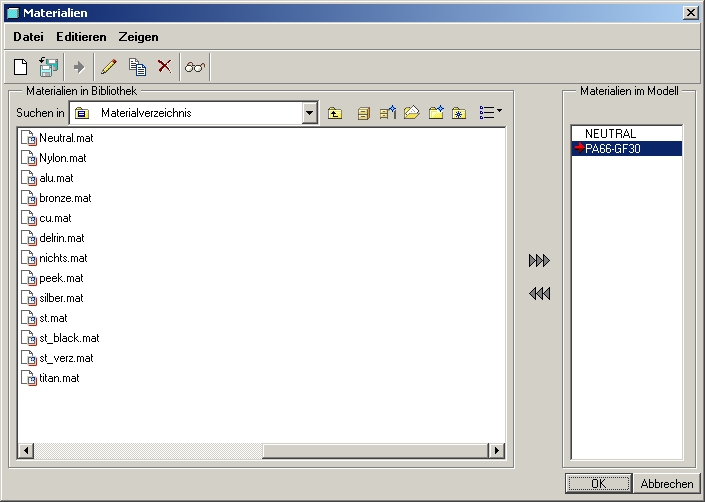The image size is (705, 502).
Task: Select delrin.mat file
Action: (x=53, y=238)
